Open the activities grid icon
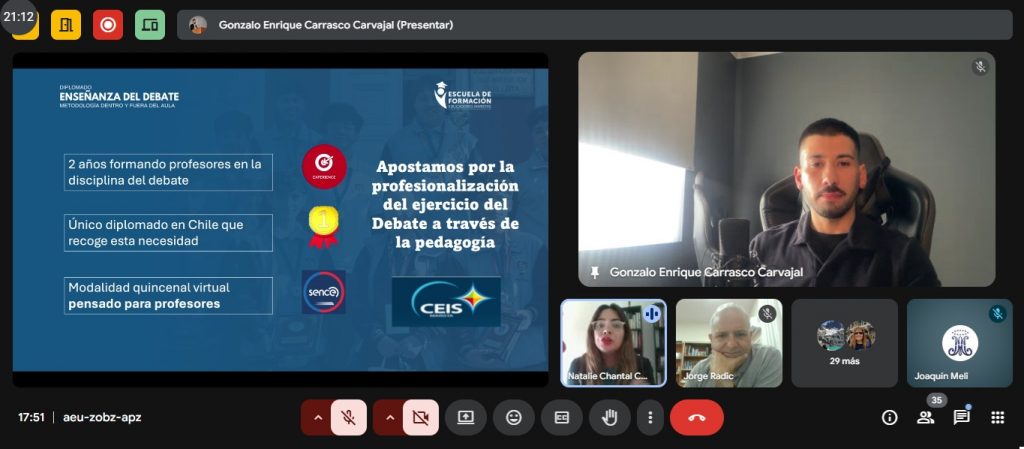This screenshot has width=1024, height=449. pos(997,417)
